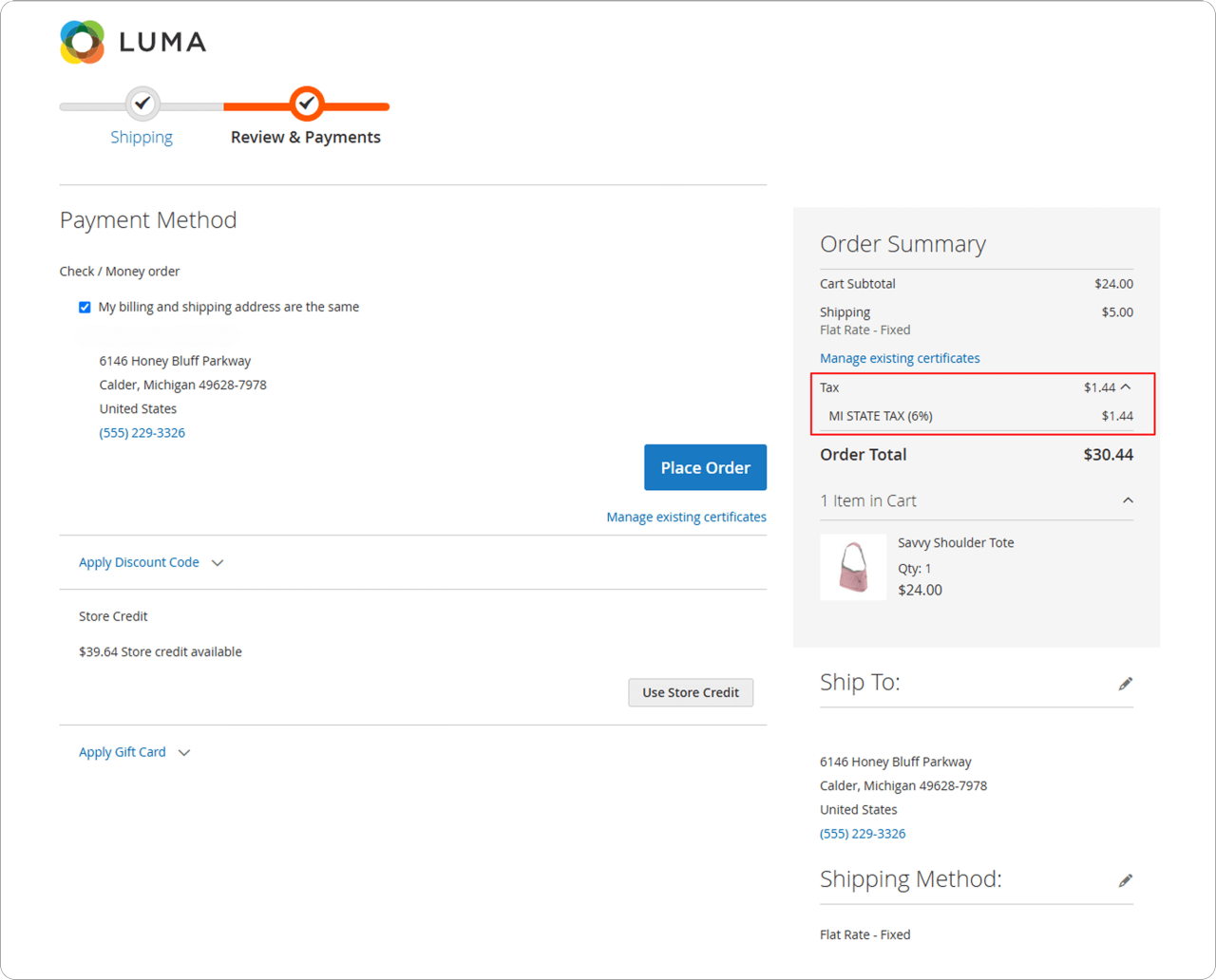Click the Savvy Shoulder Tote product image
The height and width of the screenshot is (980, 1216).
[853, 567]
